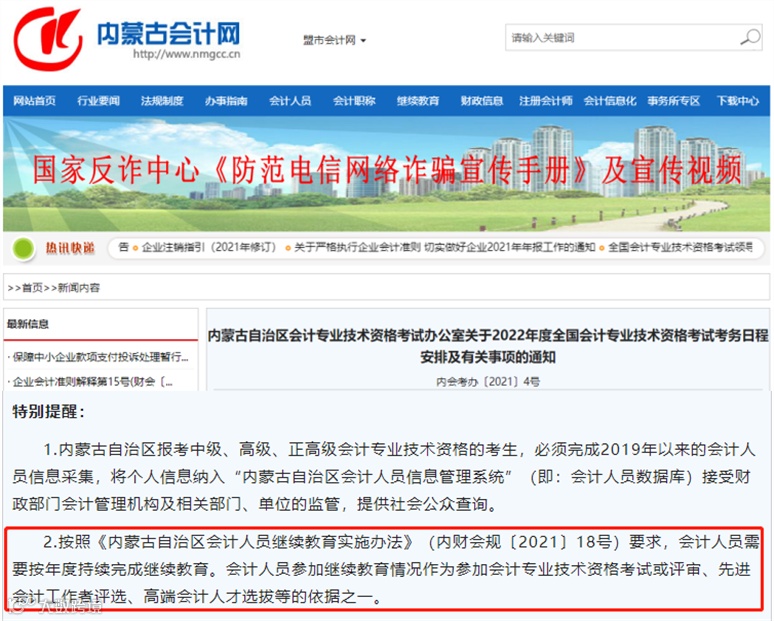Click the 国家反诈中心 anti-fraud banner
The height and width of the screenshot is (621, 774).
tap(387, 174)
